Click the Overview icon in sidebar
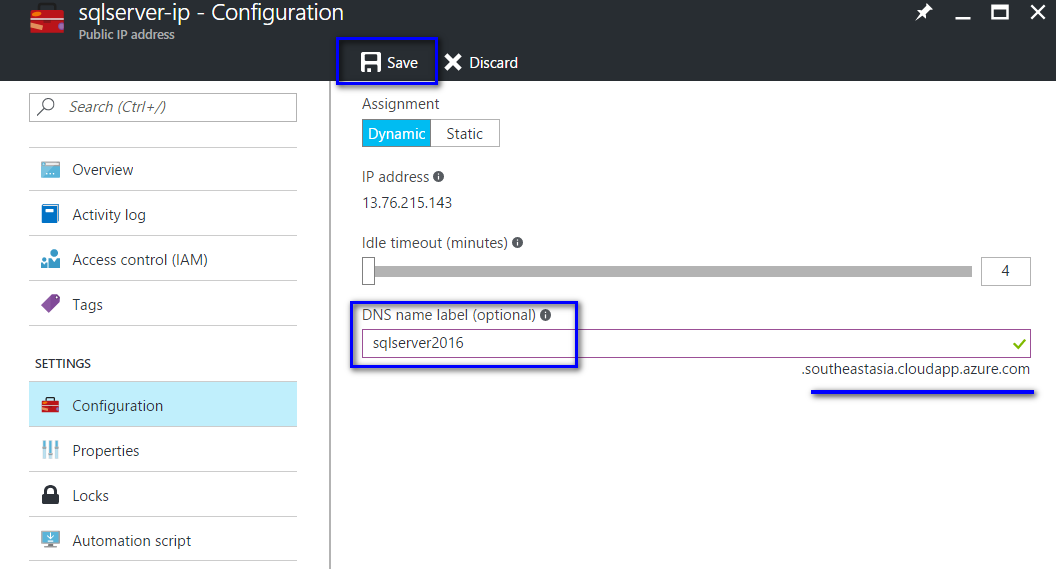Screen dimensions: 1056x569 pyautogui.click(x=51, y=170)
